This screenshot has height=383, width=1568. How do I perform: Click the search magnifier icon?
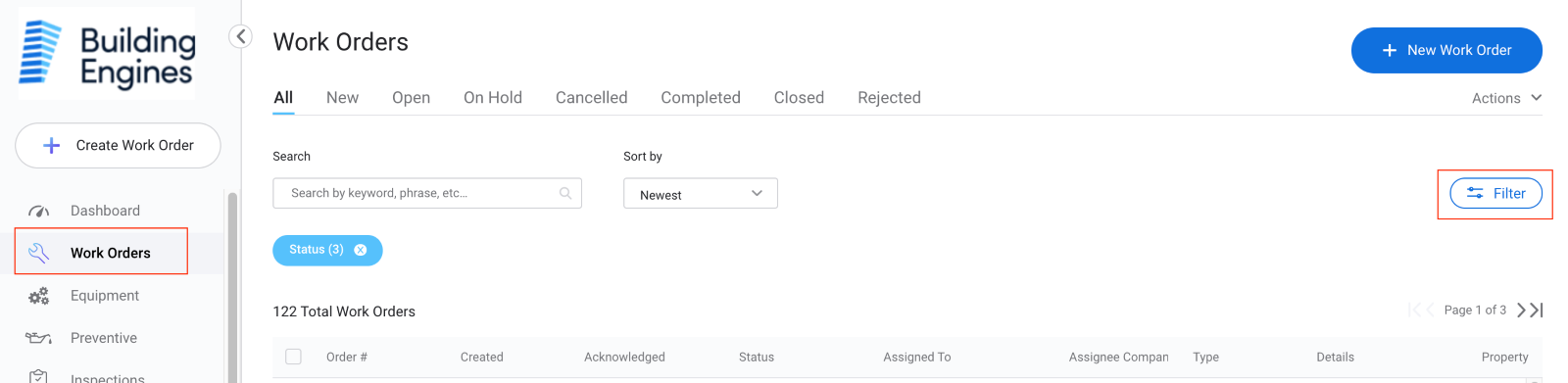click(565, 193)
